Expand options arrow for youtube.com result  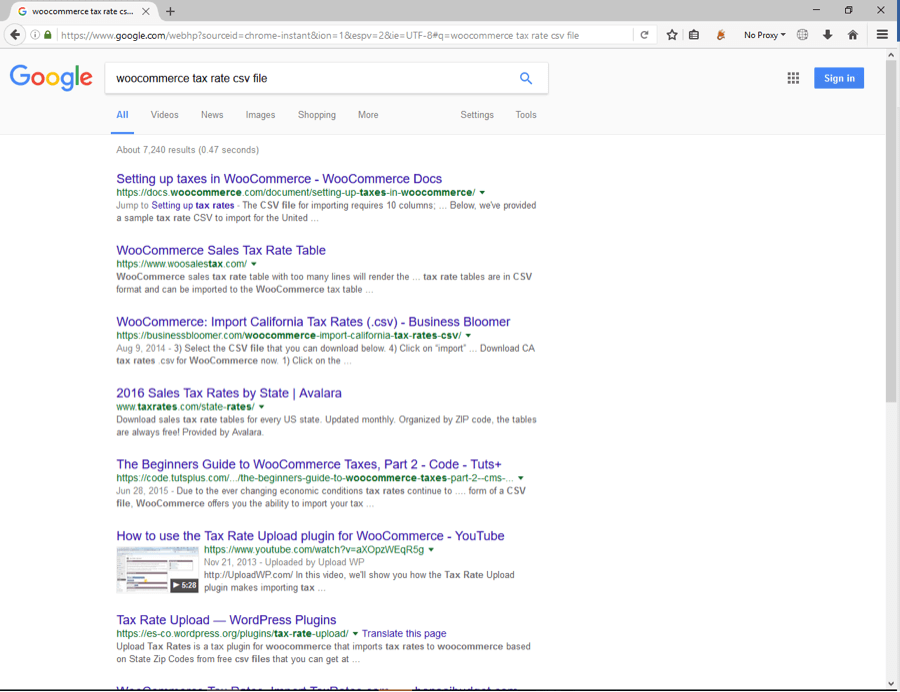click(431, 550)
